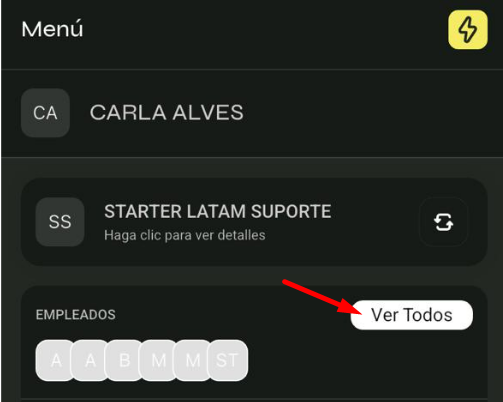Click the first A employee avatar

click(55, 360)
